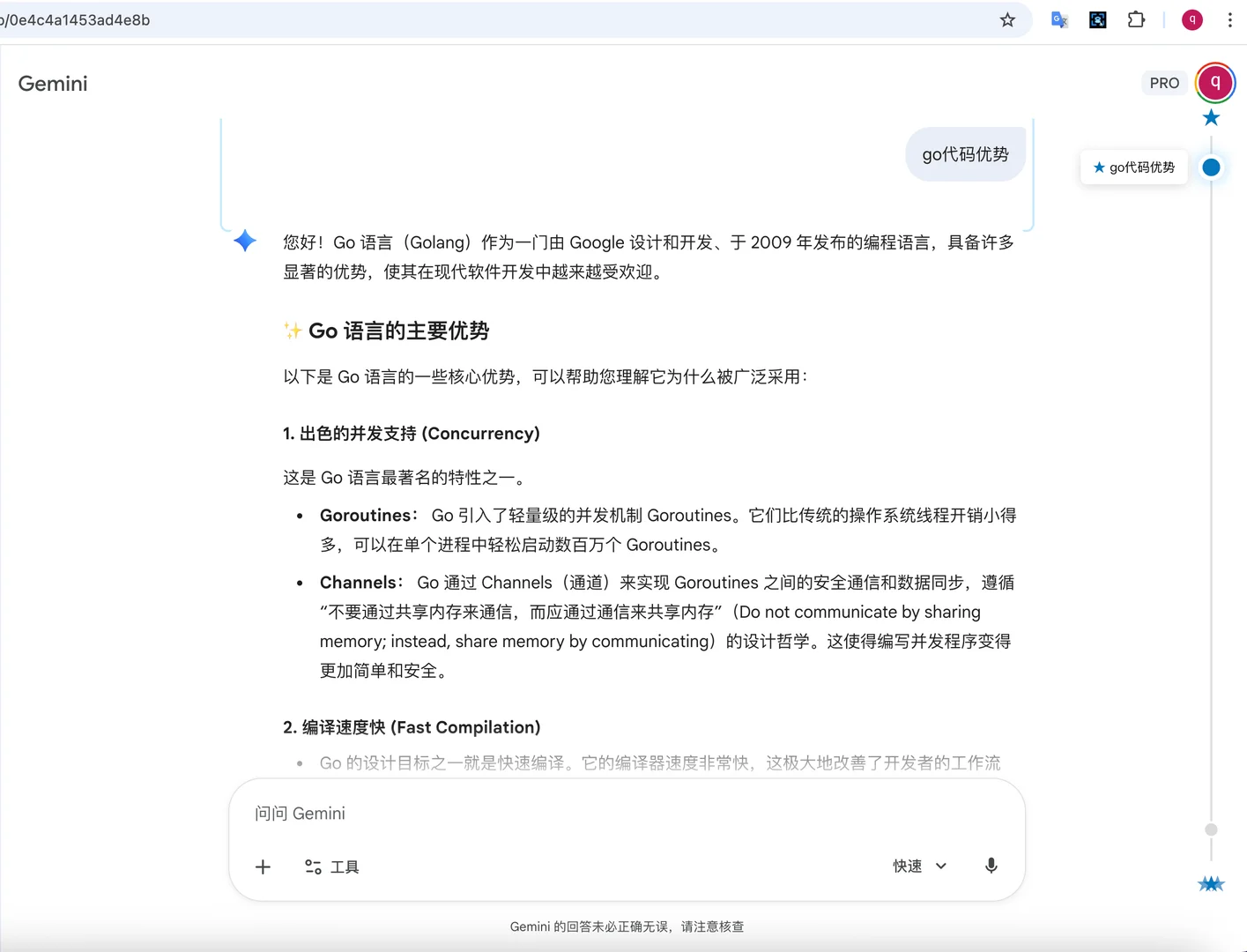The image size is (1247, 952).
Task: Toggle the pin star on go代码优势 chat
Action: tap(1098, 167)
